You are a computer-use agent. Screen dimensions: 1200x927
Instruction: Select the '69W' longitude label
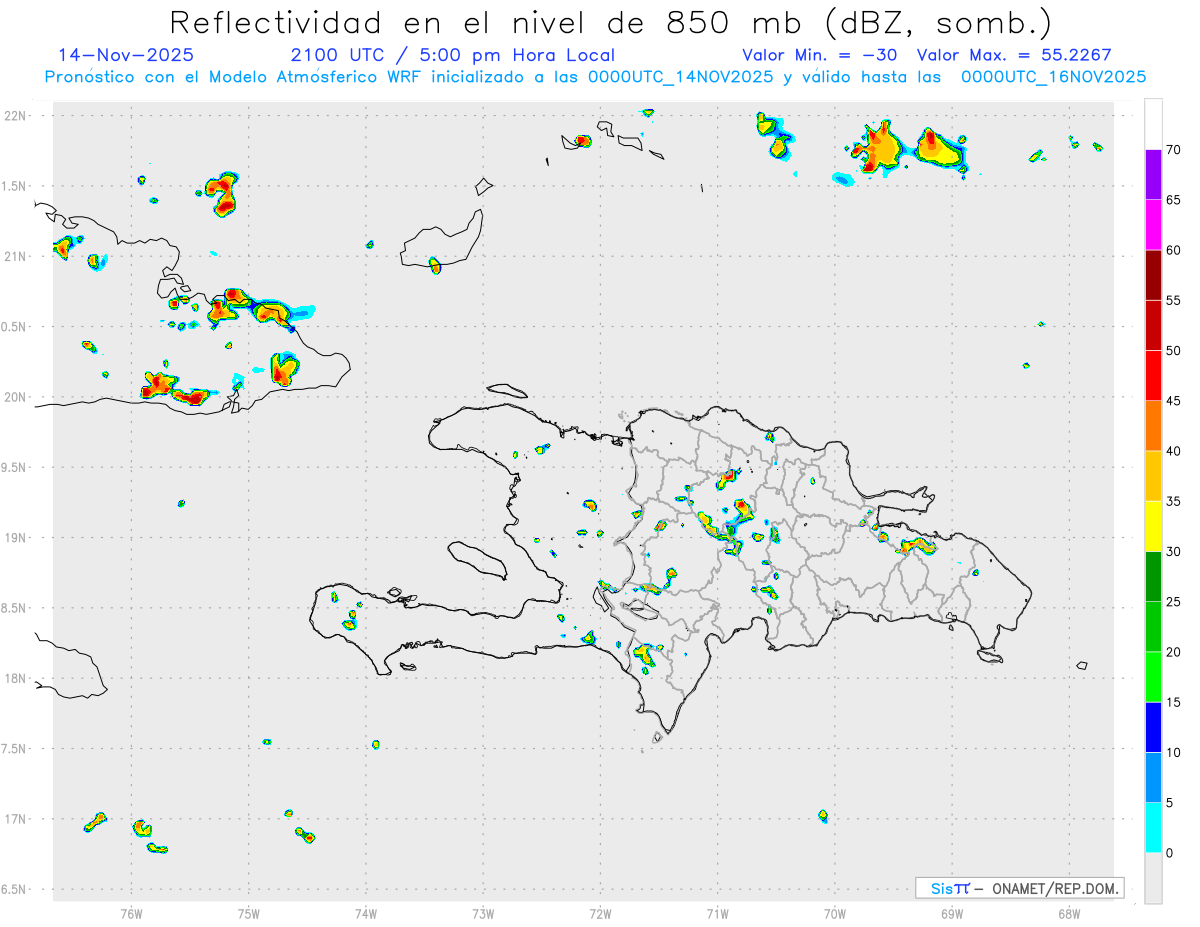pos(952,914)
